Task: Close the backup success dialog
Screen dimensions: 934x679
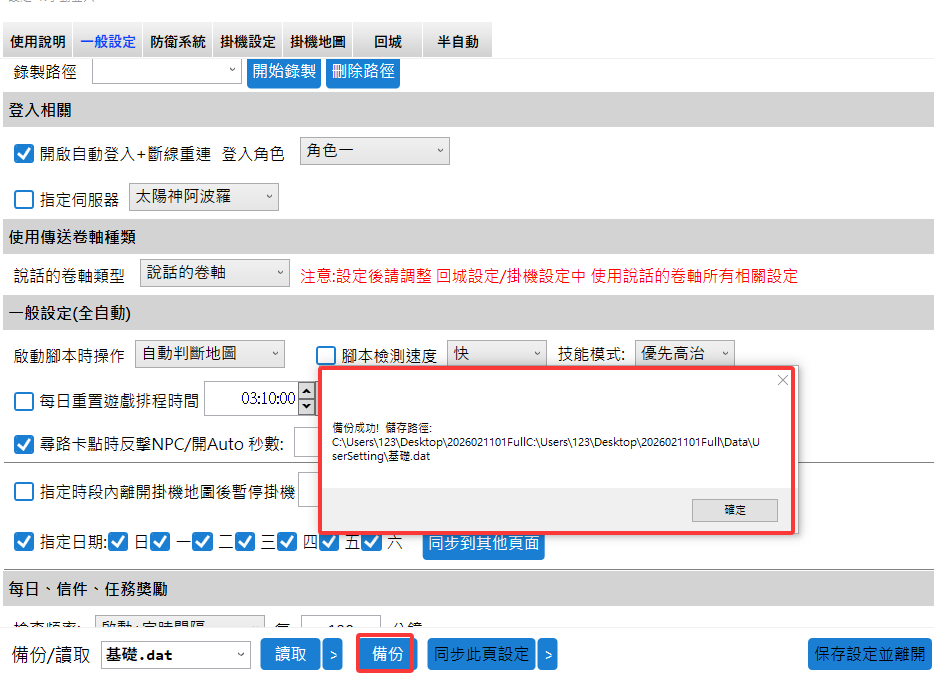Action: coord(782,380)
